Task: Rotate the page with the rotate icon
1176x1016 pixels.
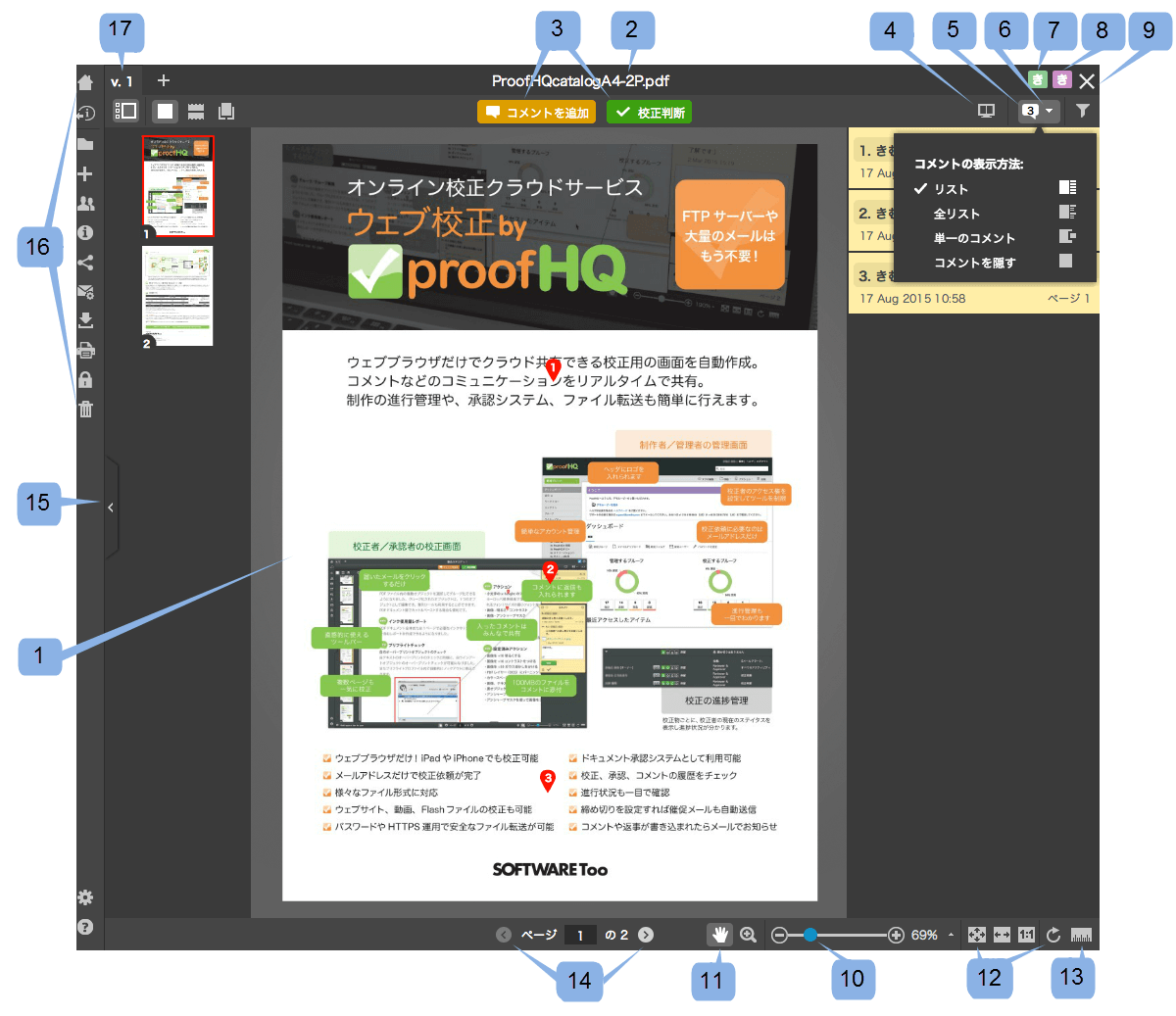Action: 1053,935
